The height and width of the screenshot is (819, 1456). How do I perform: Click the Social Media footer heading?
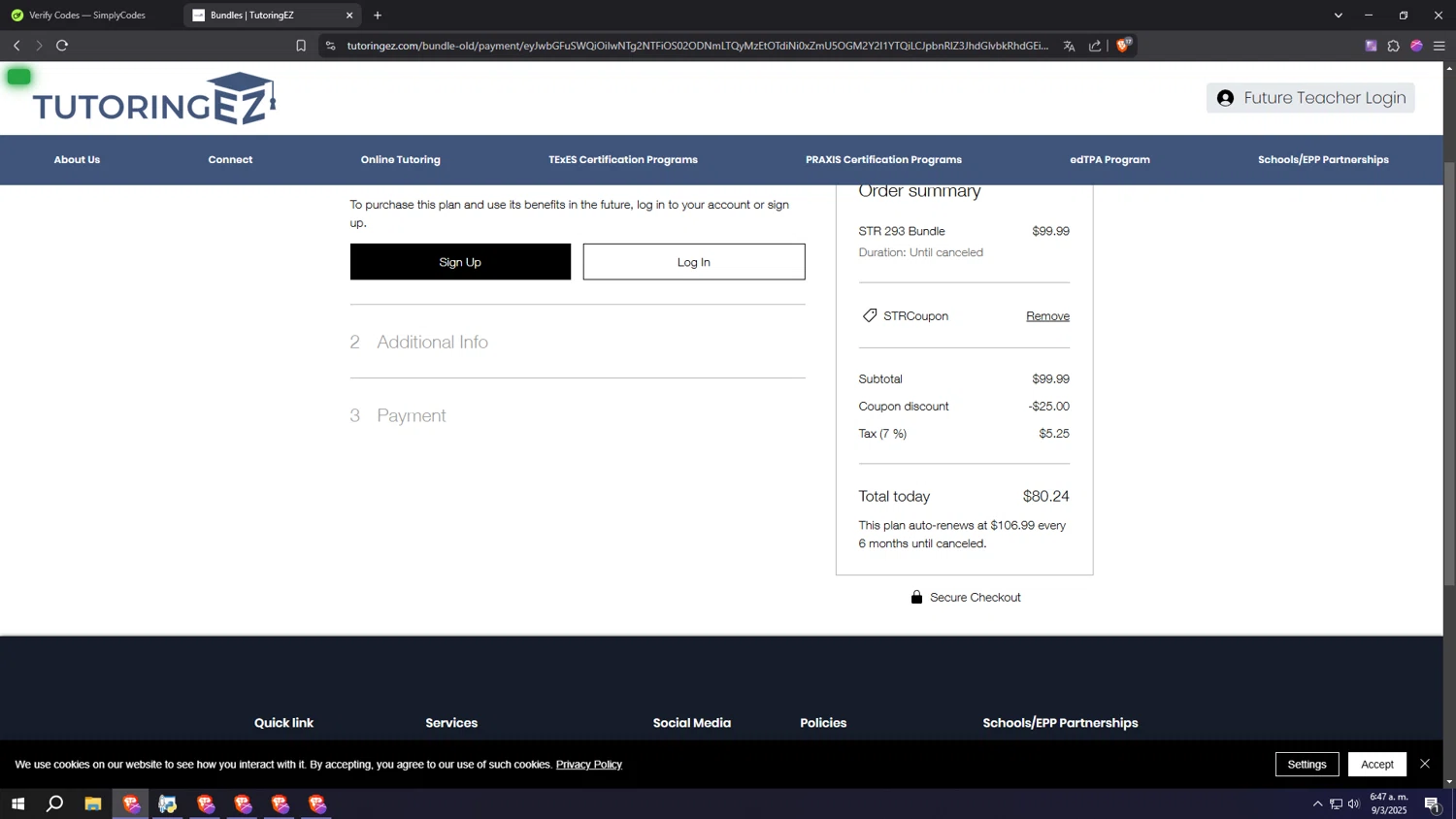[692, 723]
